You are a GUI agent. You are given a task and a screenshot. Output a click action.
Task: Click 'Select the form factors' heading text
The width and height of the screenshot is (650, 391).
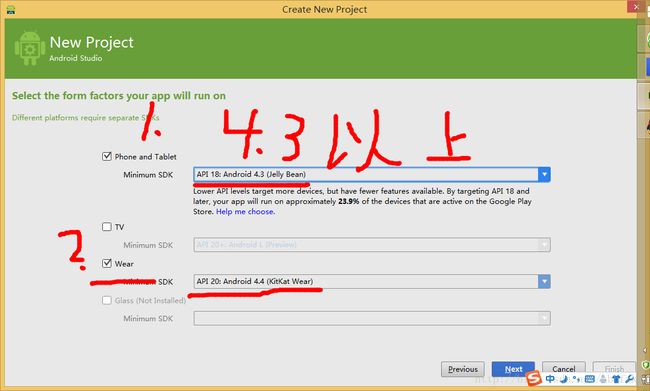[119, 96]
